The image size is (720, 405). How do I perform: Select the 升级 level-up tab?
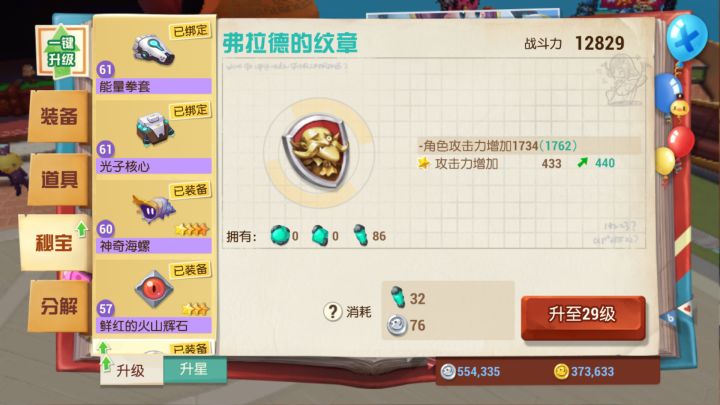click(130, 370)
